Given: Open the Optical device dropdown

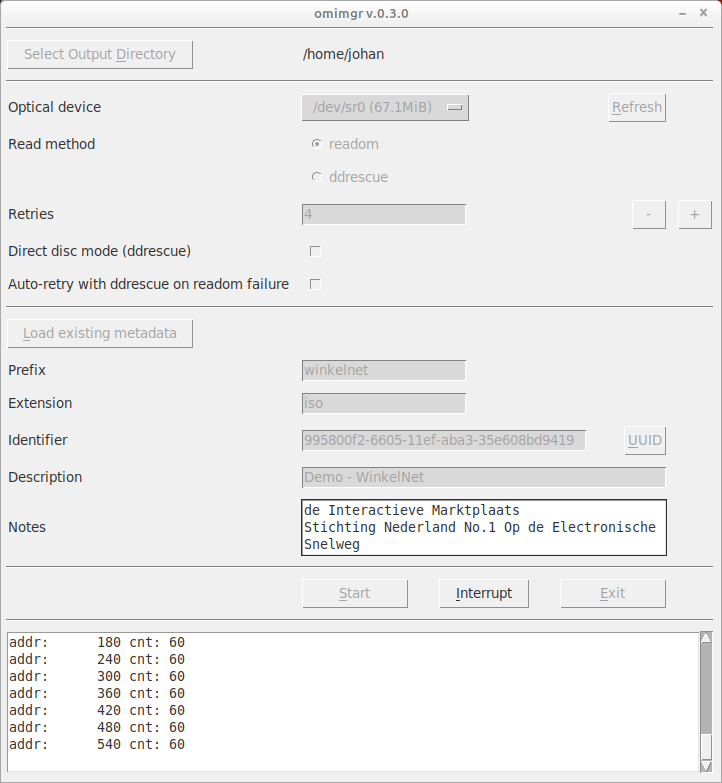Looking at the screenshot, I should (x=385, y=108).
